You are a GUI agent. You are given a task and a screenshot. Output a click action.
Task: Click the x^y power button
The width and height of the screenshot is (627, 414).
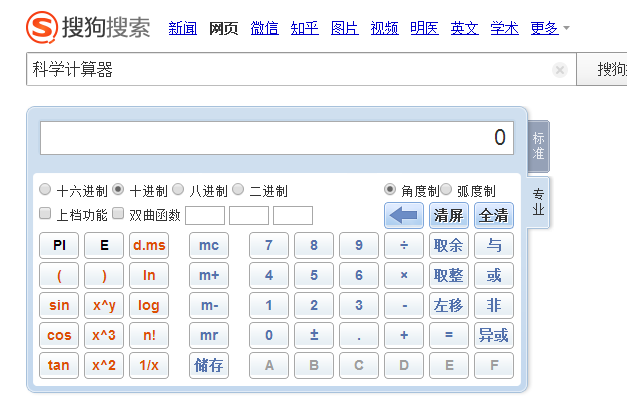104,305
